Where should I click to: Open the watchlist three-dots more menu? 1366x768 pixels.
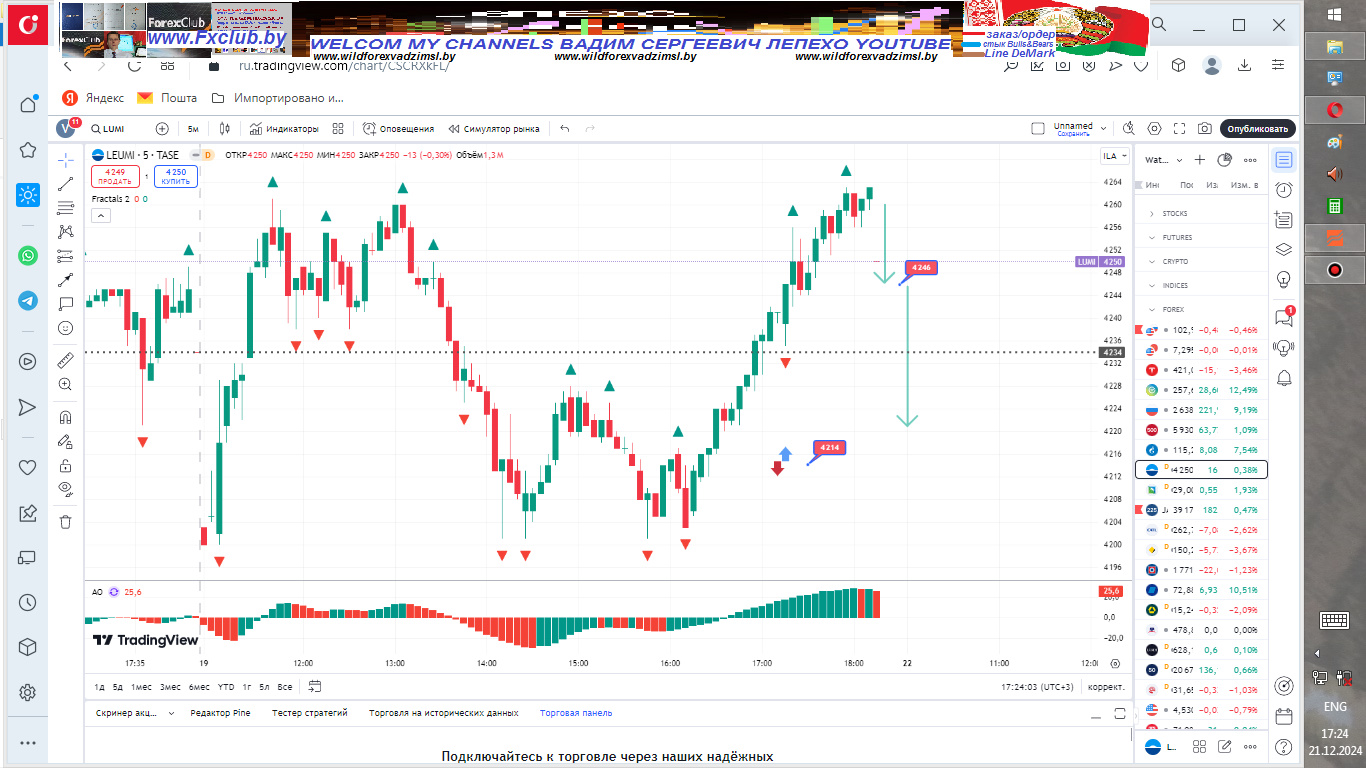coord(1250,160)
